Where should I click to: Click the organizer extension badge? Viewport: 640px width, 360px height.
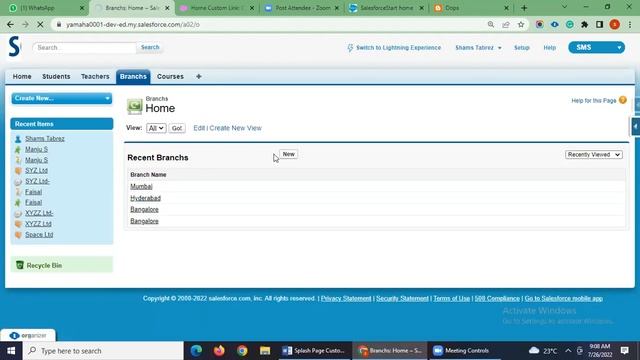[x=28, y=336]
